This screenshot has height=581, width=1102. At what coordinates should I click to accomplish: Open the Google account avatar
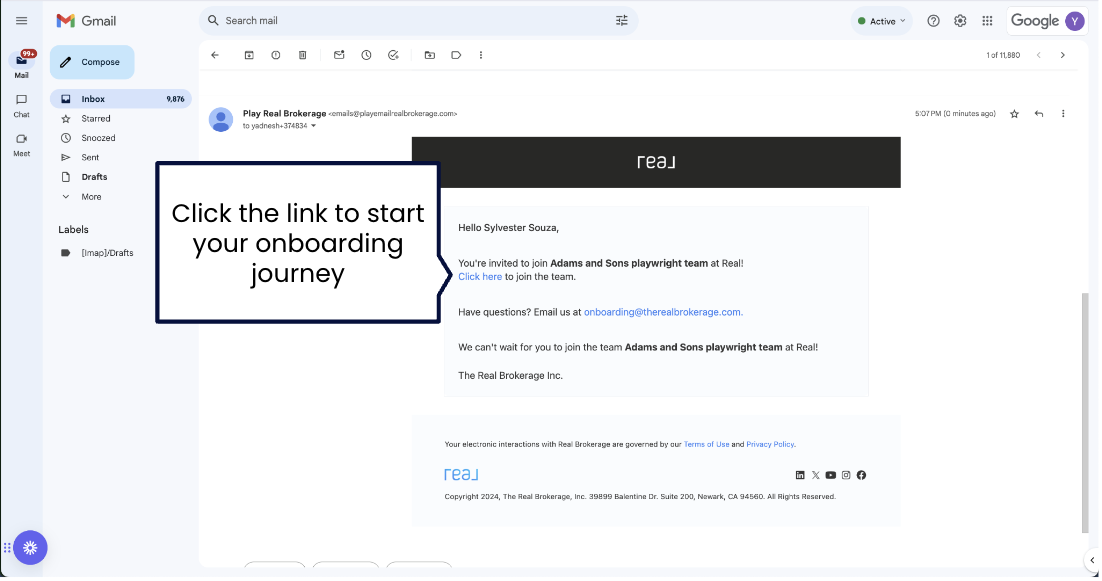[x=1075, y=21]
